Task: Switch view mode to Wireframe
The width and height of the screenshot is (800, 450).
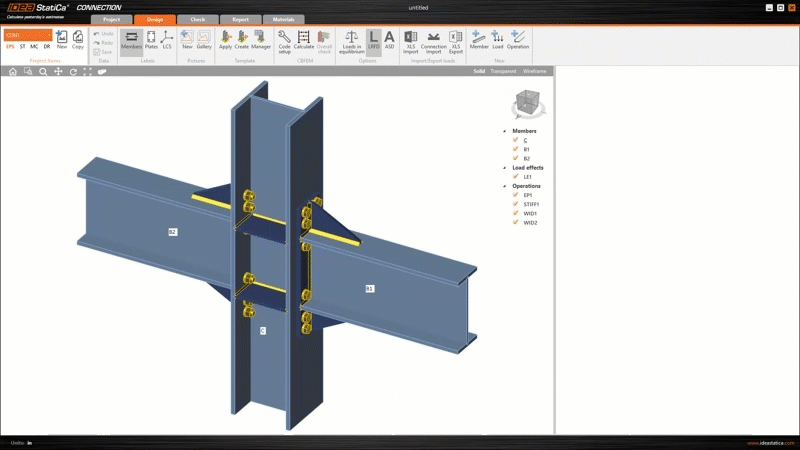Action: pyautogui.click(x=535, y=72)
